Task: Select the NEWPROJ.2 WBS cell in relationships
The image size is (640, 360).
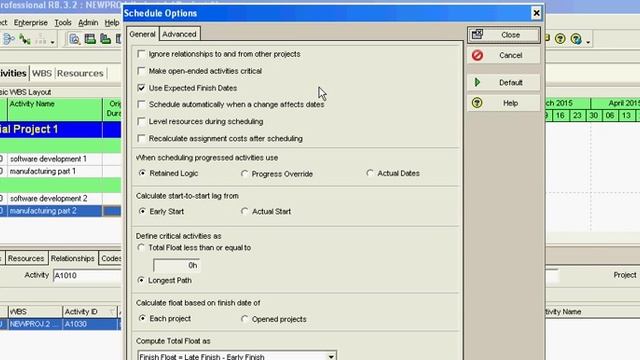Action: [34, 324]
